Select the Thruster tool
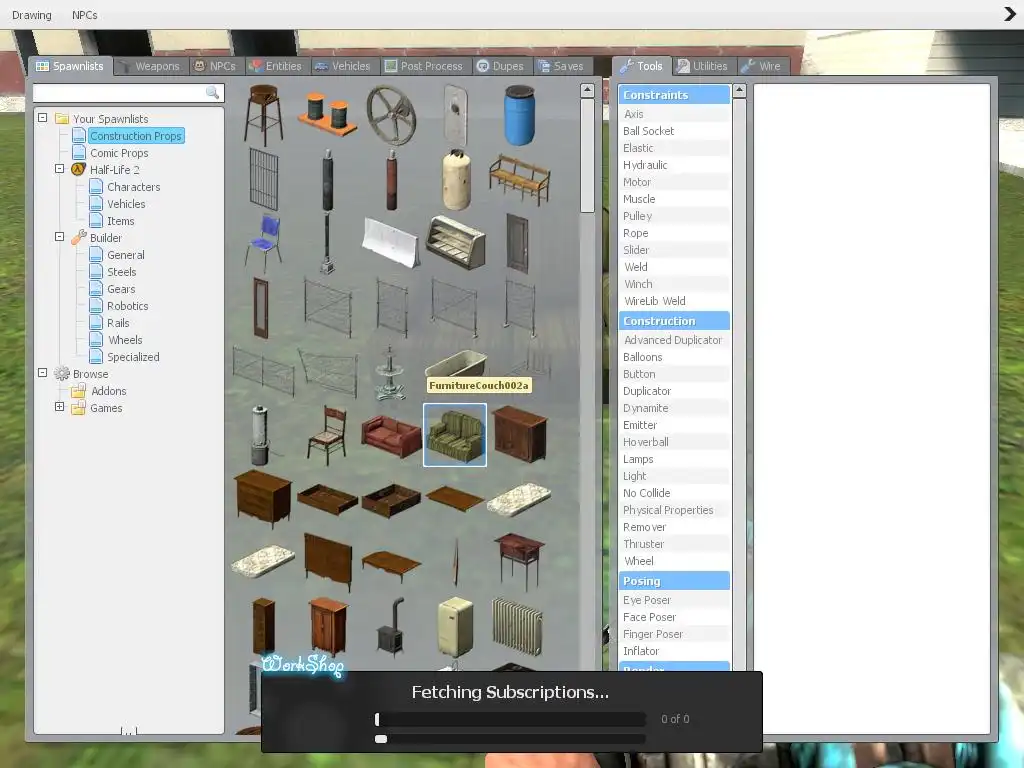The width and height of the screenshot is (1024, 768). click(x=674, y=544)
